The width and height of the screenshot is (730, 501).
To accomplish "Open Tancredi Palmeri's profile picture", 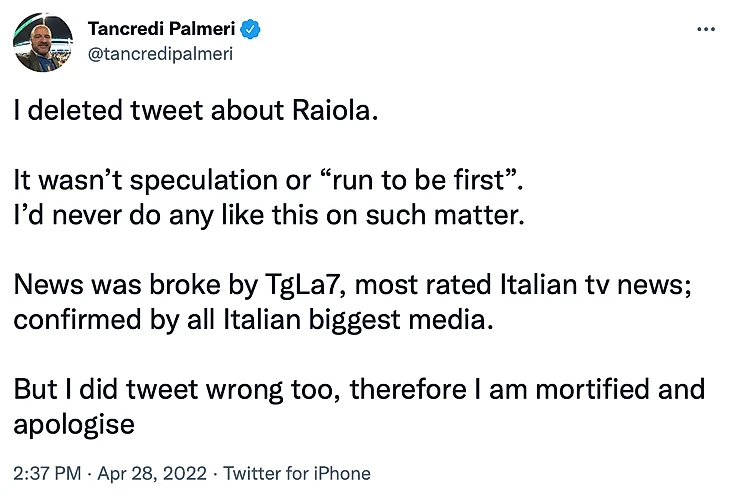I will coord(43,42).
